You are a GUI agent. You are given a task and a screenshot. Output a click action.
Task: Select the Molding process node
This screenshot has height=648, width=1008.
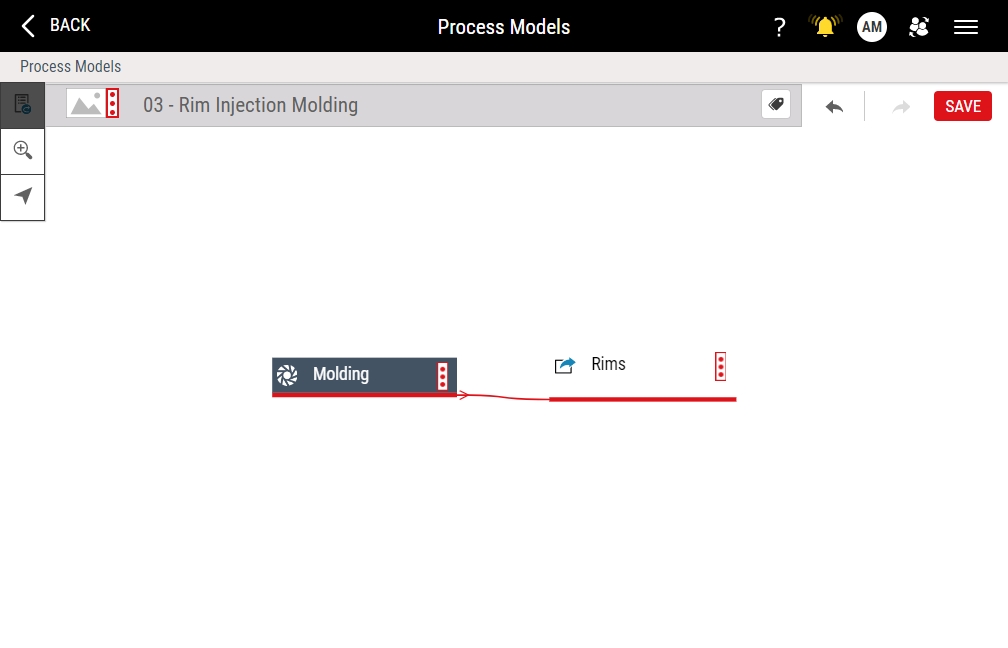(x=364, y=377)
